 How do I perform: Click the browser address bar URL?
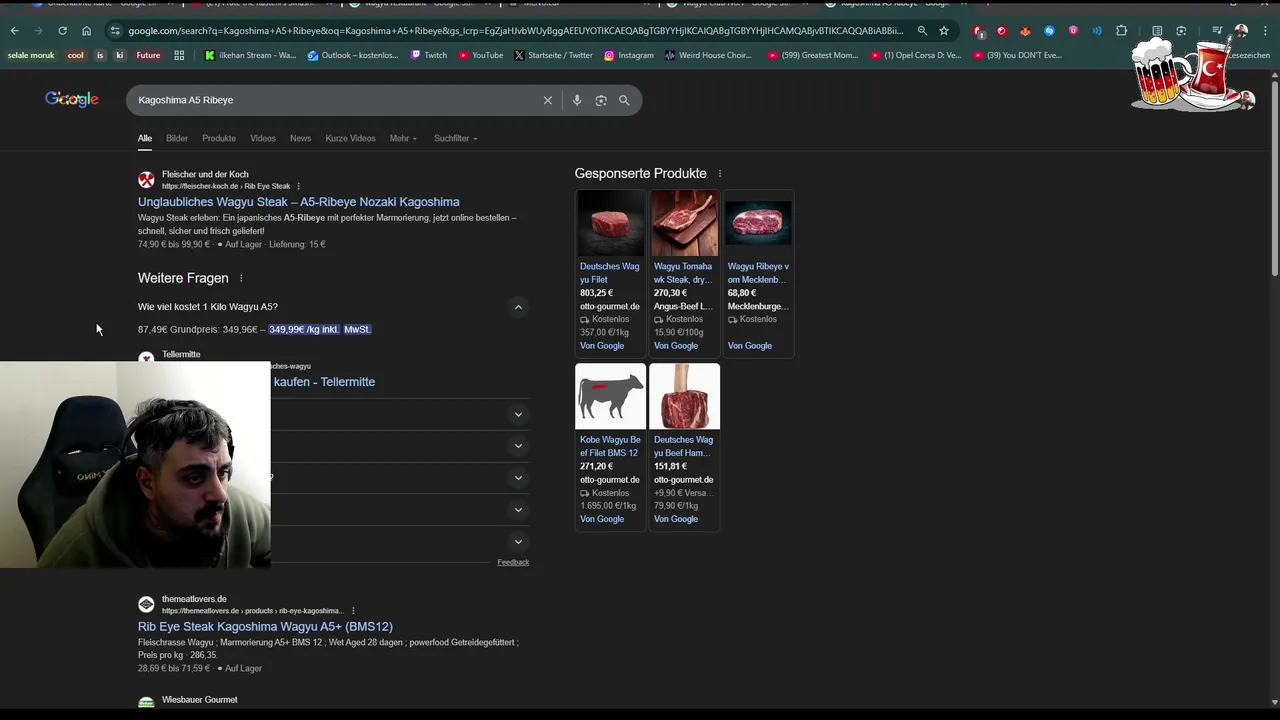point(515,31)
